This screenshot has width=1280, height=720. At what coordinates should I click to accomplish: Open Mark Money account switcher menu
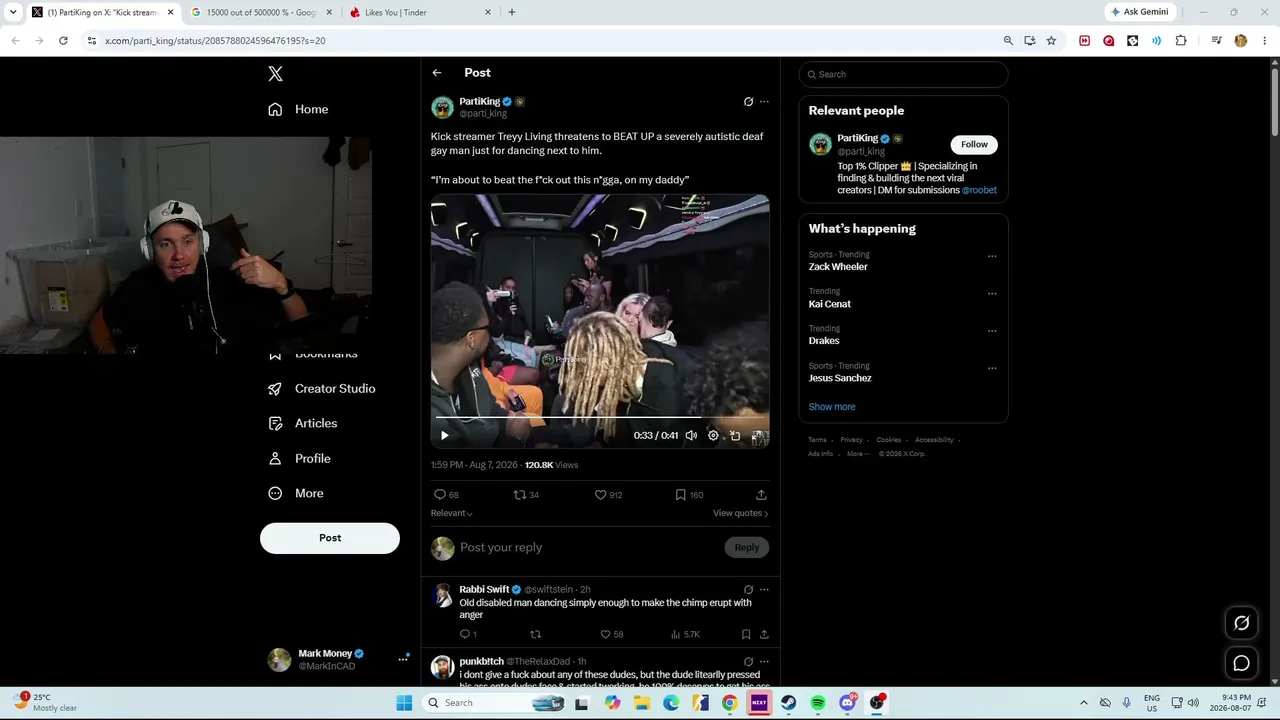403,659
